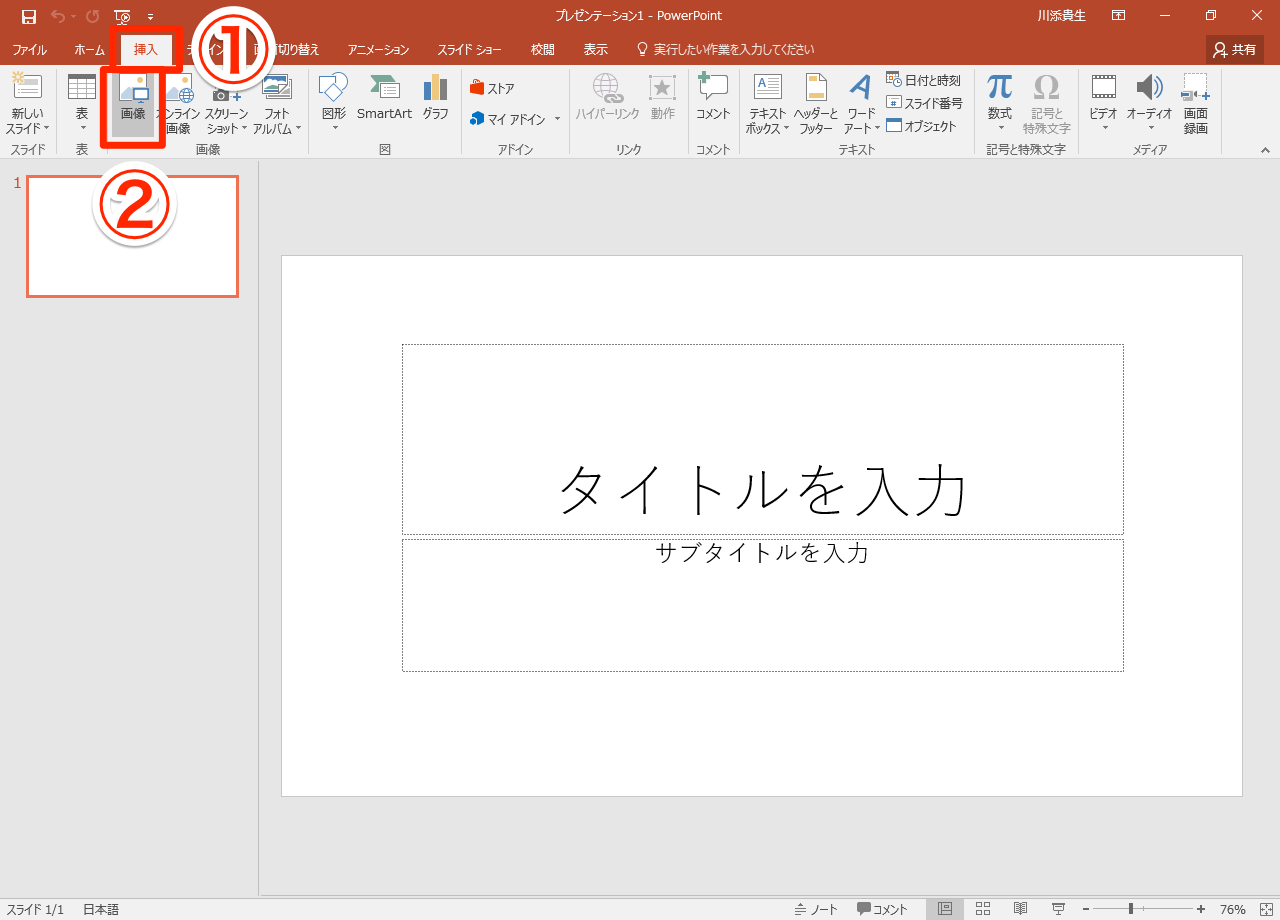Open the 表 table dropdown
This screenshot has width=1280, height=920.
point(82,103)
